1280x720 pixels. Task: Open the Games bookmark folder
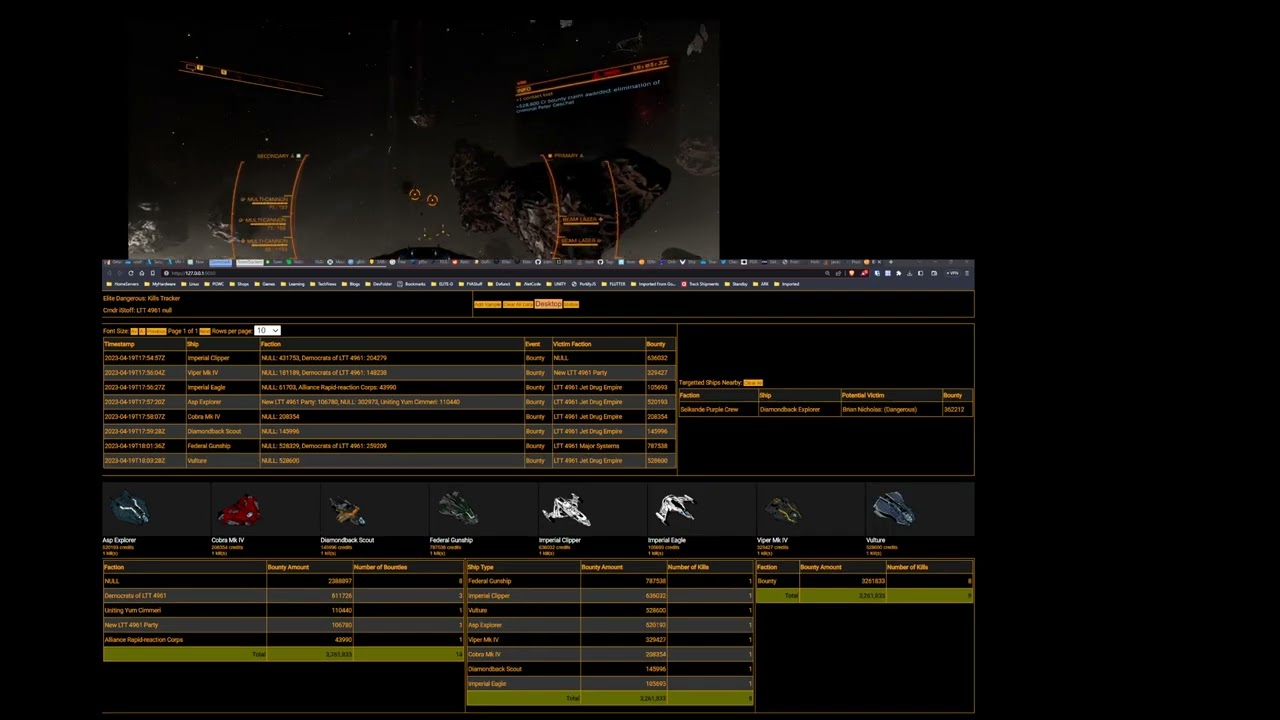(x=267, y=284)
